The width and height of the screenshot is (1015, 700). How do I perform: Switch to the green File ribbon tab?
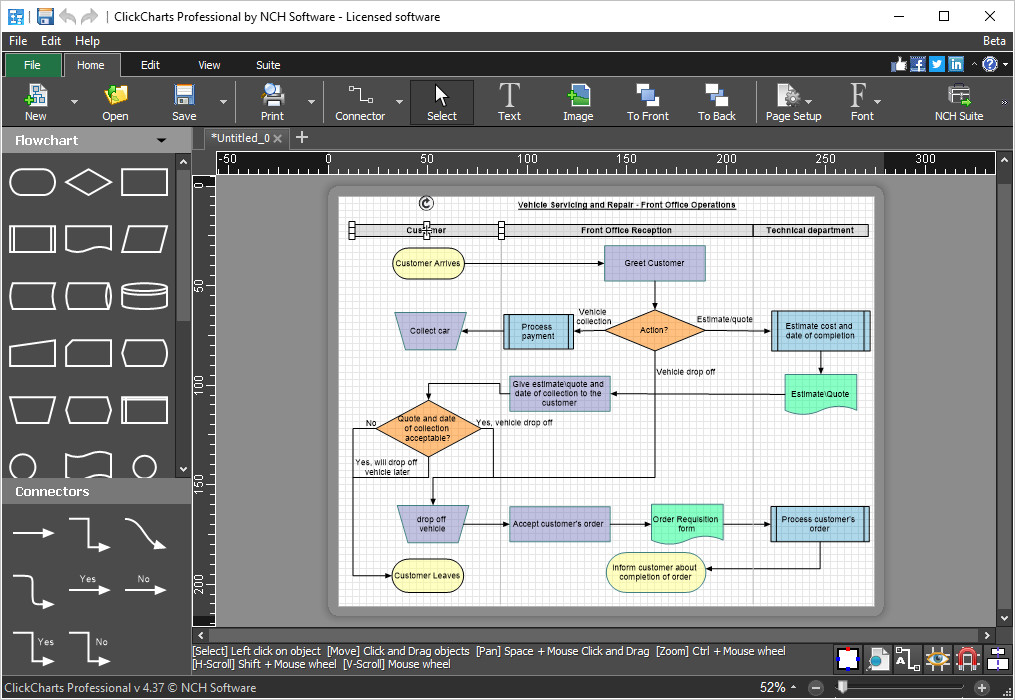[x=32, y=65]
